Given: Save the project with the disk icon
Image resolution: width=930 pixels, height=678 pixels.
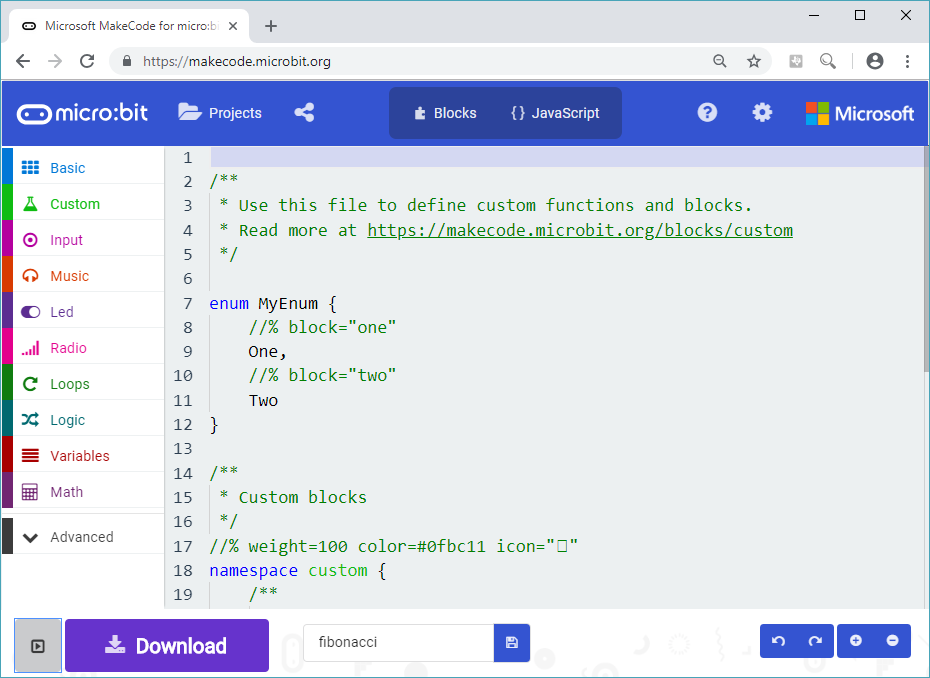Looking at the screenshot, I should click(512, 642).
